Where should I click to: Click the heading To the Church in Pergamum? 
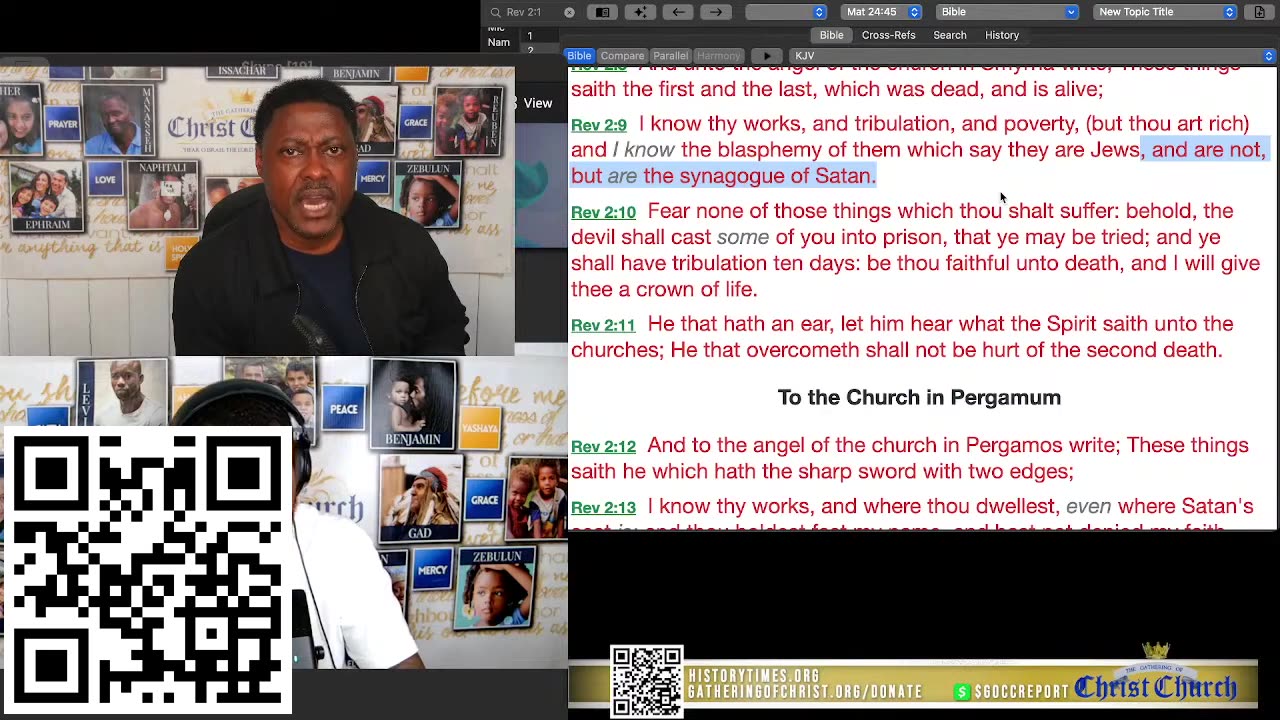[x=919, y=398]
